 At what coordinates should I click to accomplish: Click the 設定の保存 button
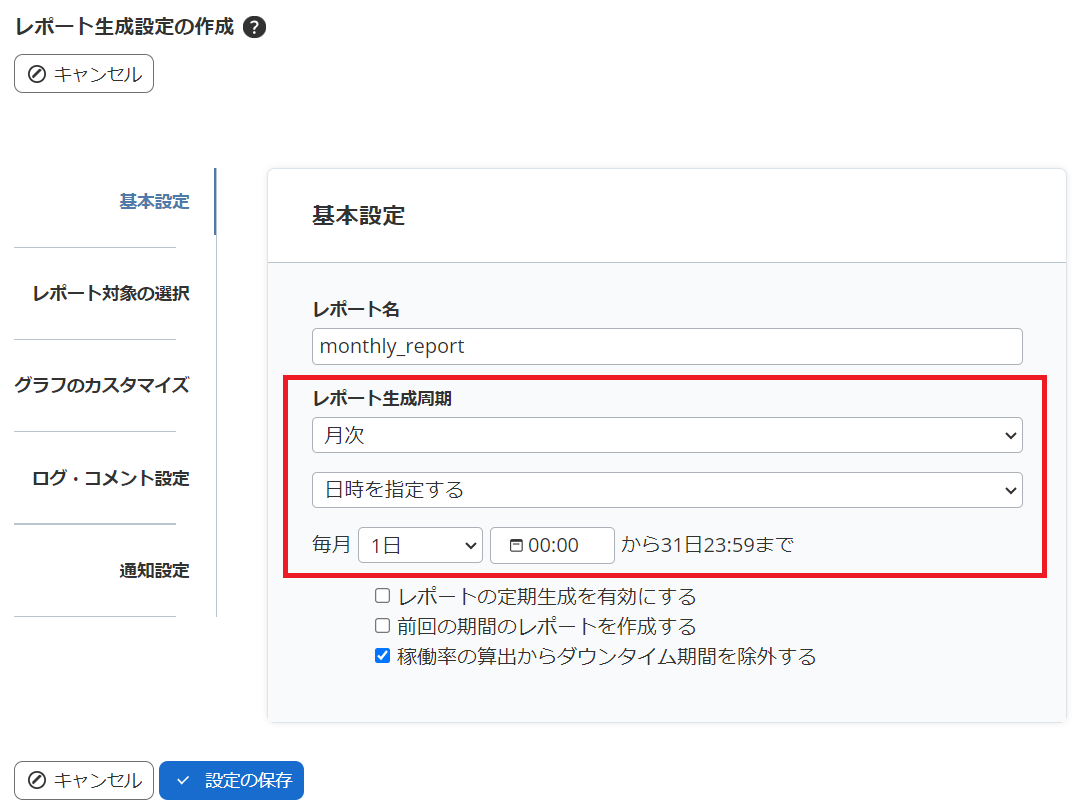click(231, 781)
